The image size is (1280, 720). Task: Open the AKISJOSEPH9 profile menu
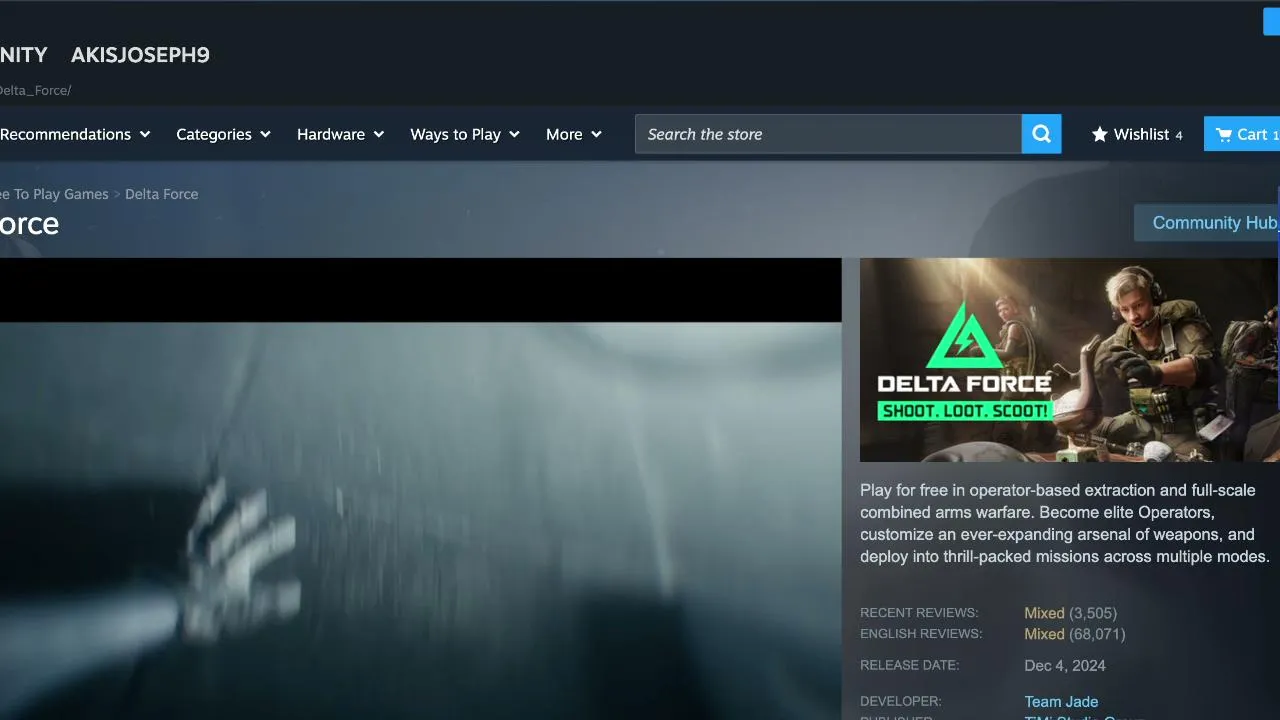tap(140, 55)
